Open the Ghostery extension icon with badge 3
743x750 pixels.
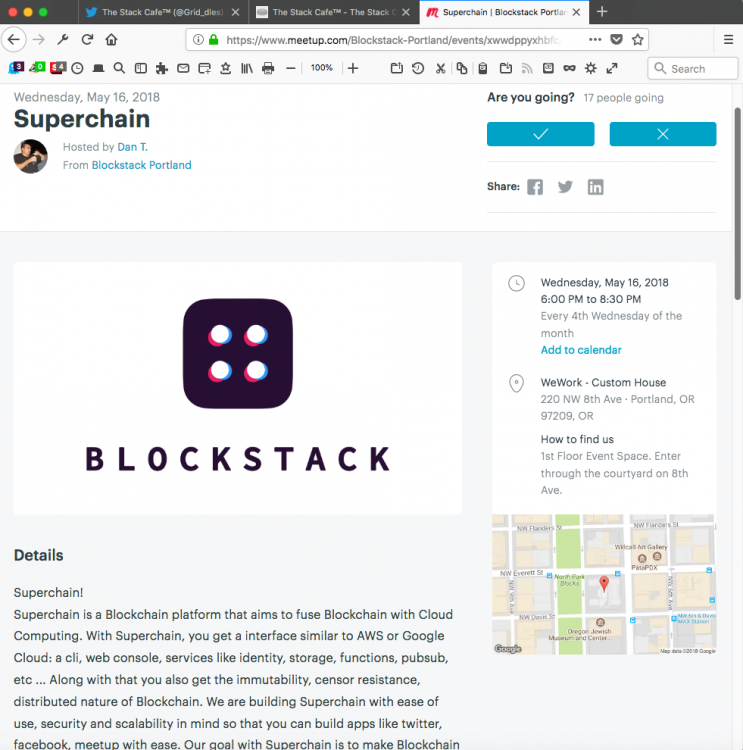(x=16, y=68)
